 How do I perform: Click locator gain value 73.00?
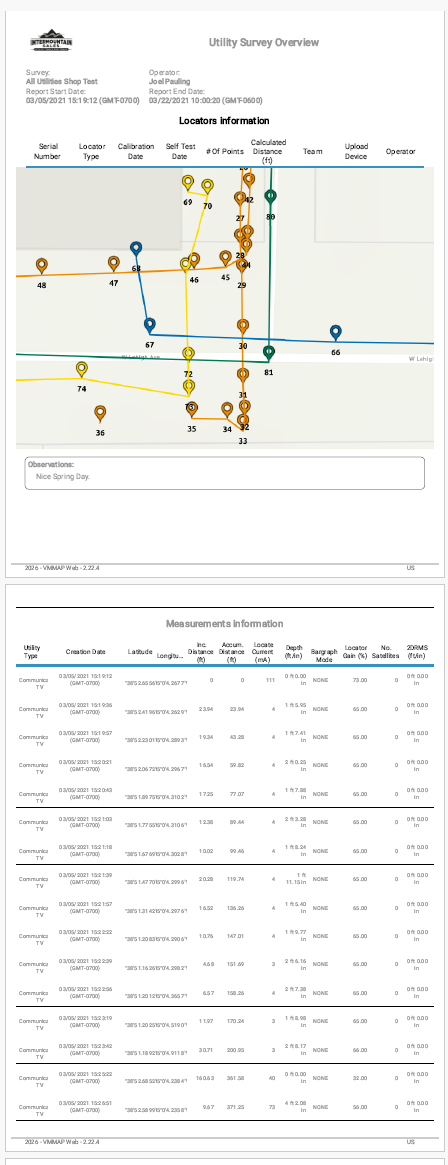point(360,680)
